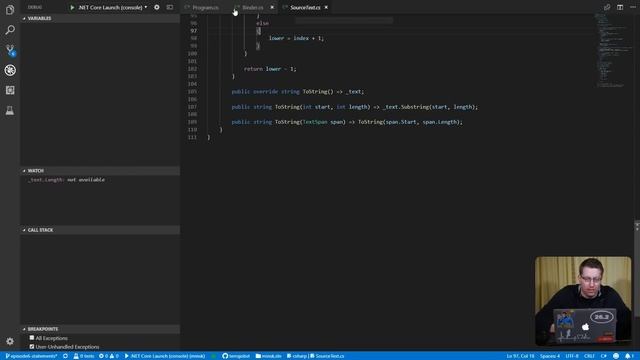Click line number 107 in the gutter
Screen dimensions: 640x360
pos(192,107)
